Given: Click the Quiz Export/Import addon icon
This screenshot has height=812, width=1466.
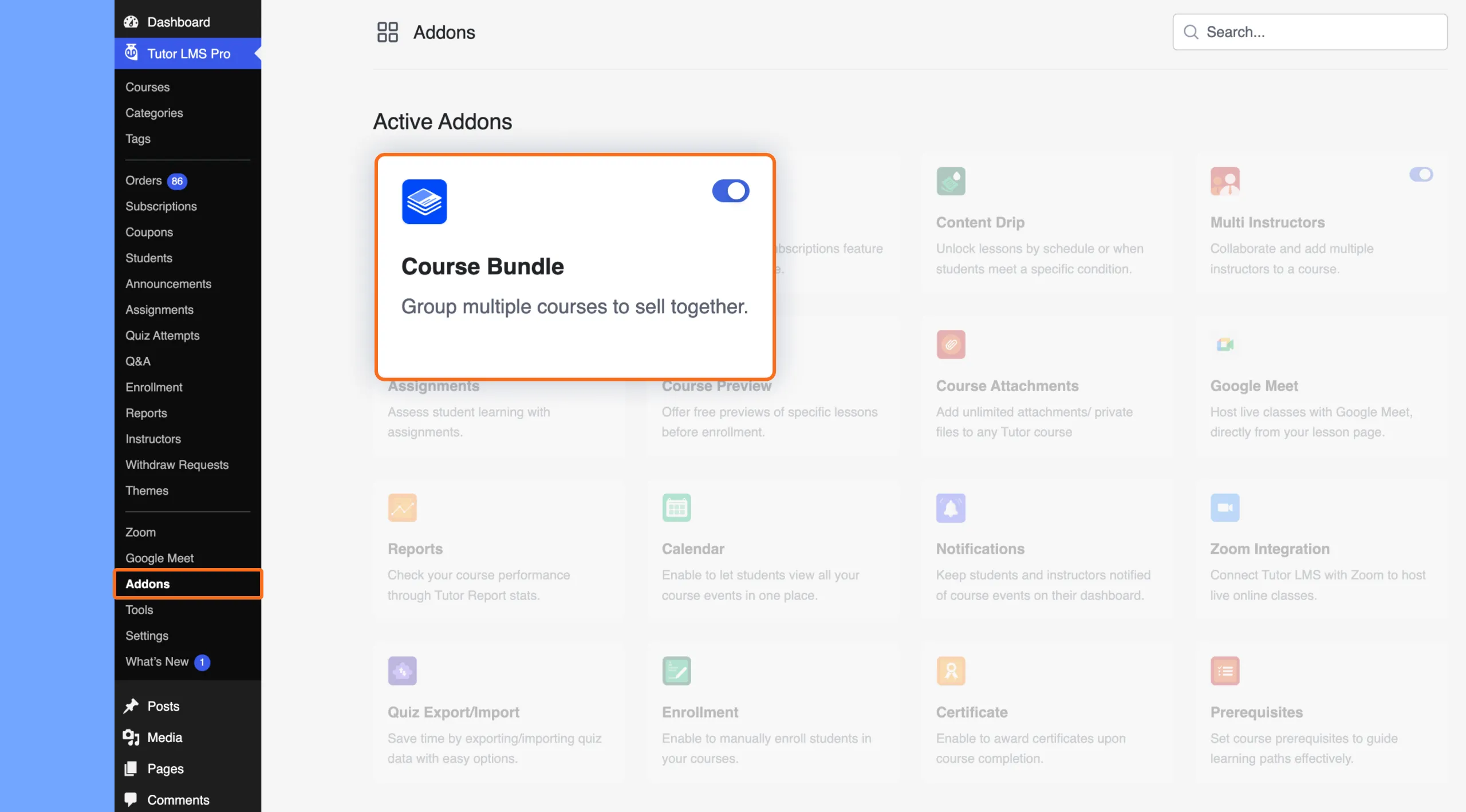Looking at the screenshot, I should pyautogui.click(x=402, y=671).
